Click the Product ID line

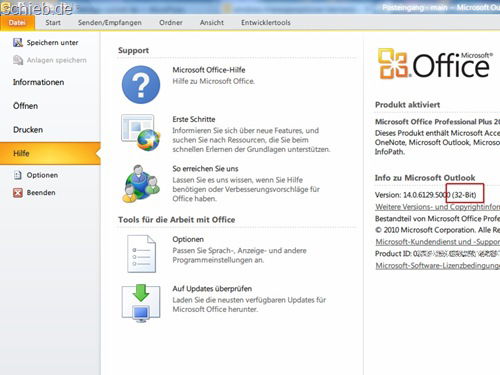pos(437,254)
